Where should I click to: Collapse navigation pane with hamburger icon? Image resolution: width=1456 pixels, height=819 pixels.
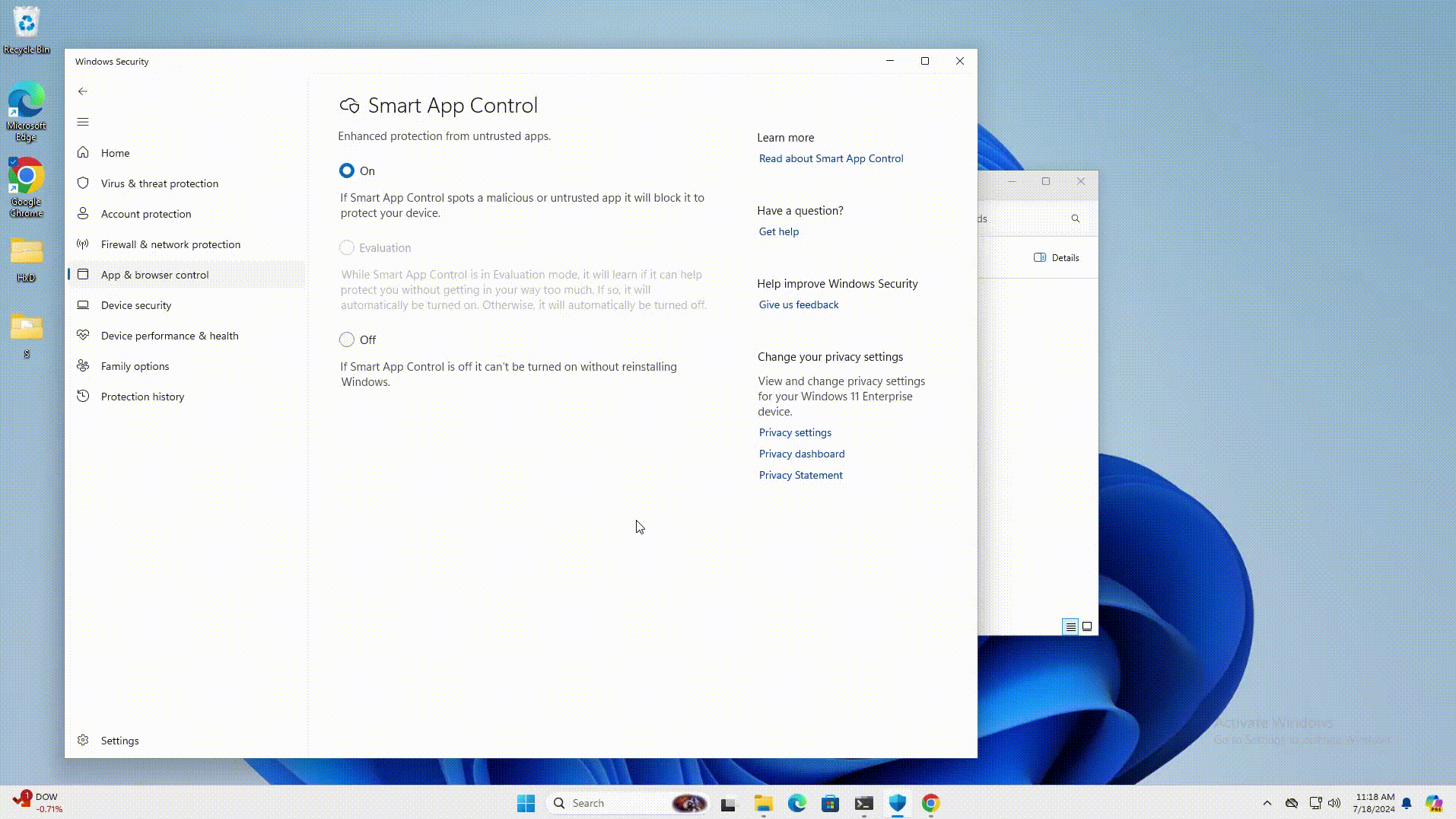click(83, 122)
